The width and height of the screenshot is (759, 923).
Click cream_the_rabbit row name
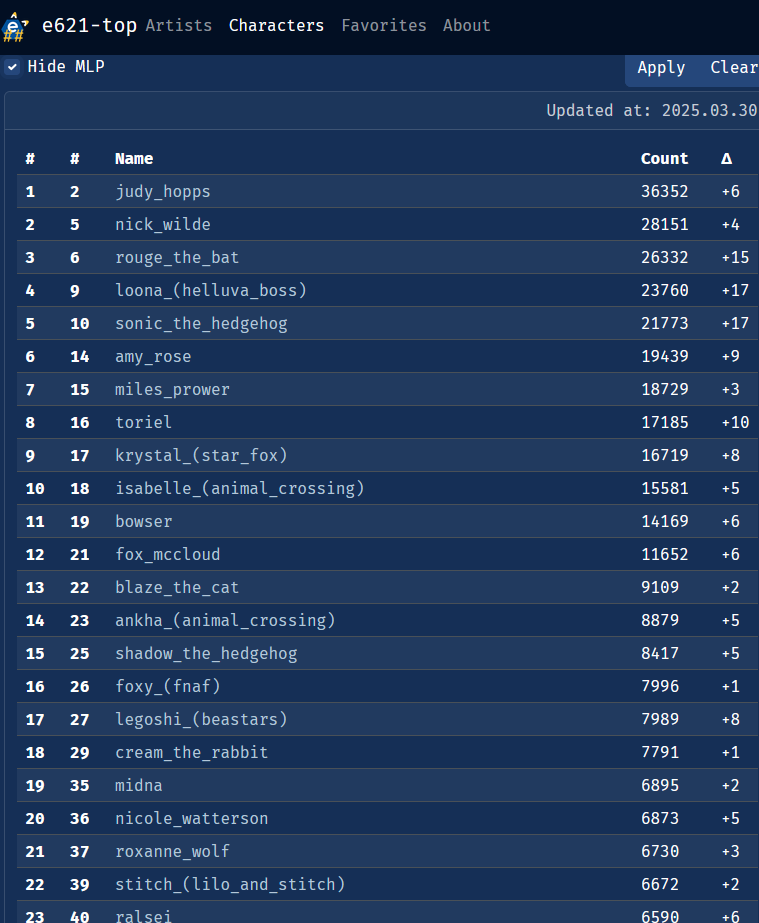coord(191,752)
